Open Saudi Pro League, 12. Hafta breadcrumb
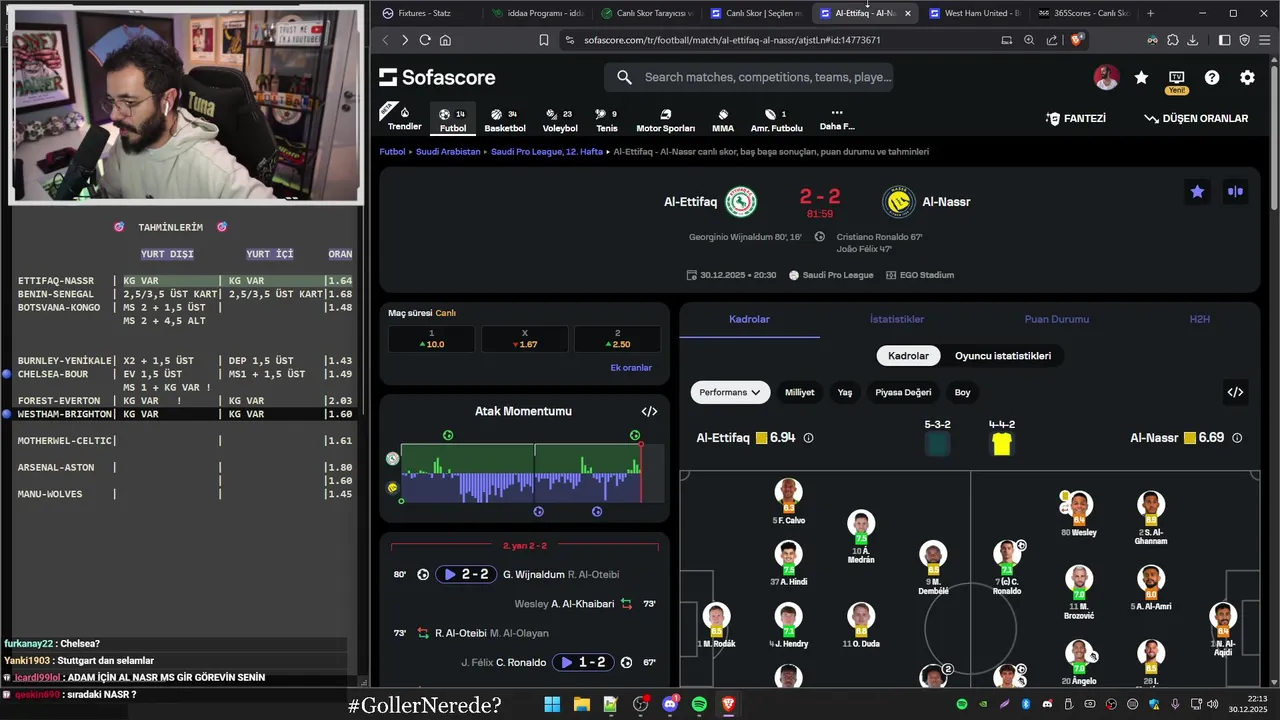This screenshot has width=1280, height=720. pos(547,152)
